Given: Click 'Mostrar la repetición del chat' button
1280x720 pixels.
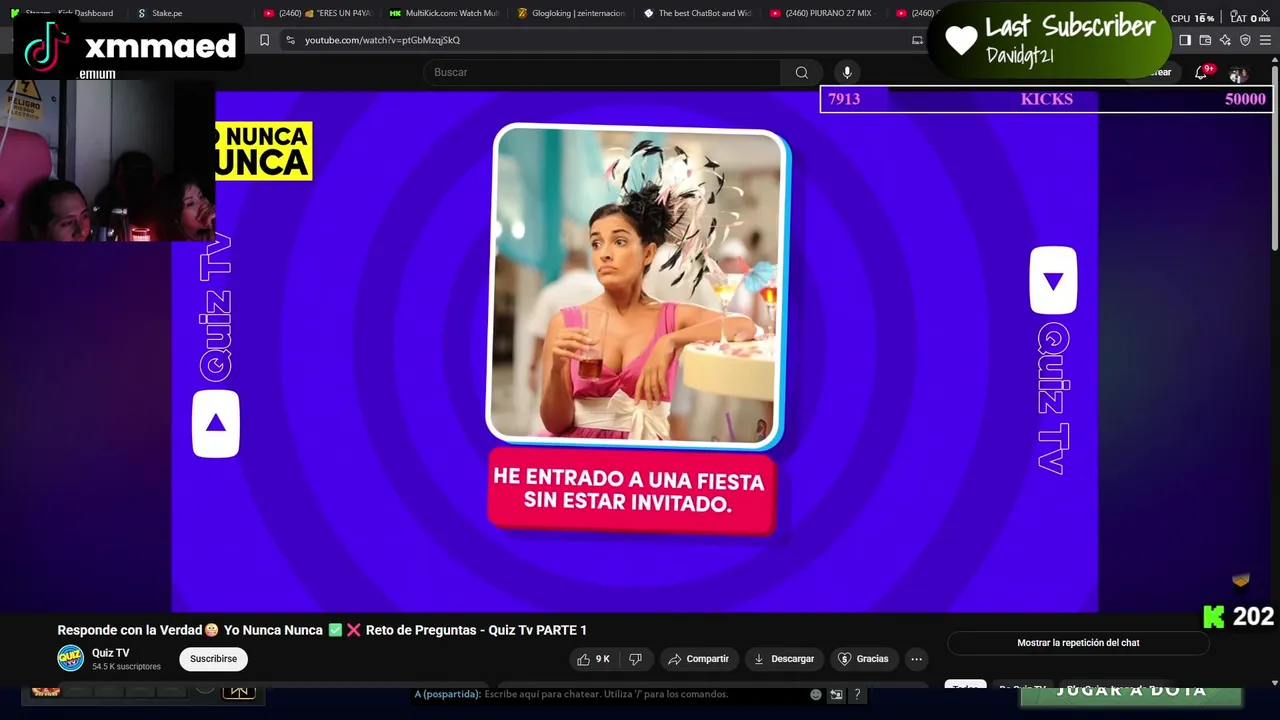Looking at the screenshot, I should [1078, 643].
